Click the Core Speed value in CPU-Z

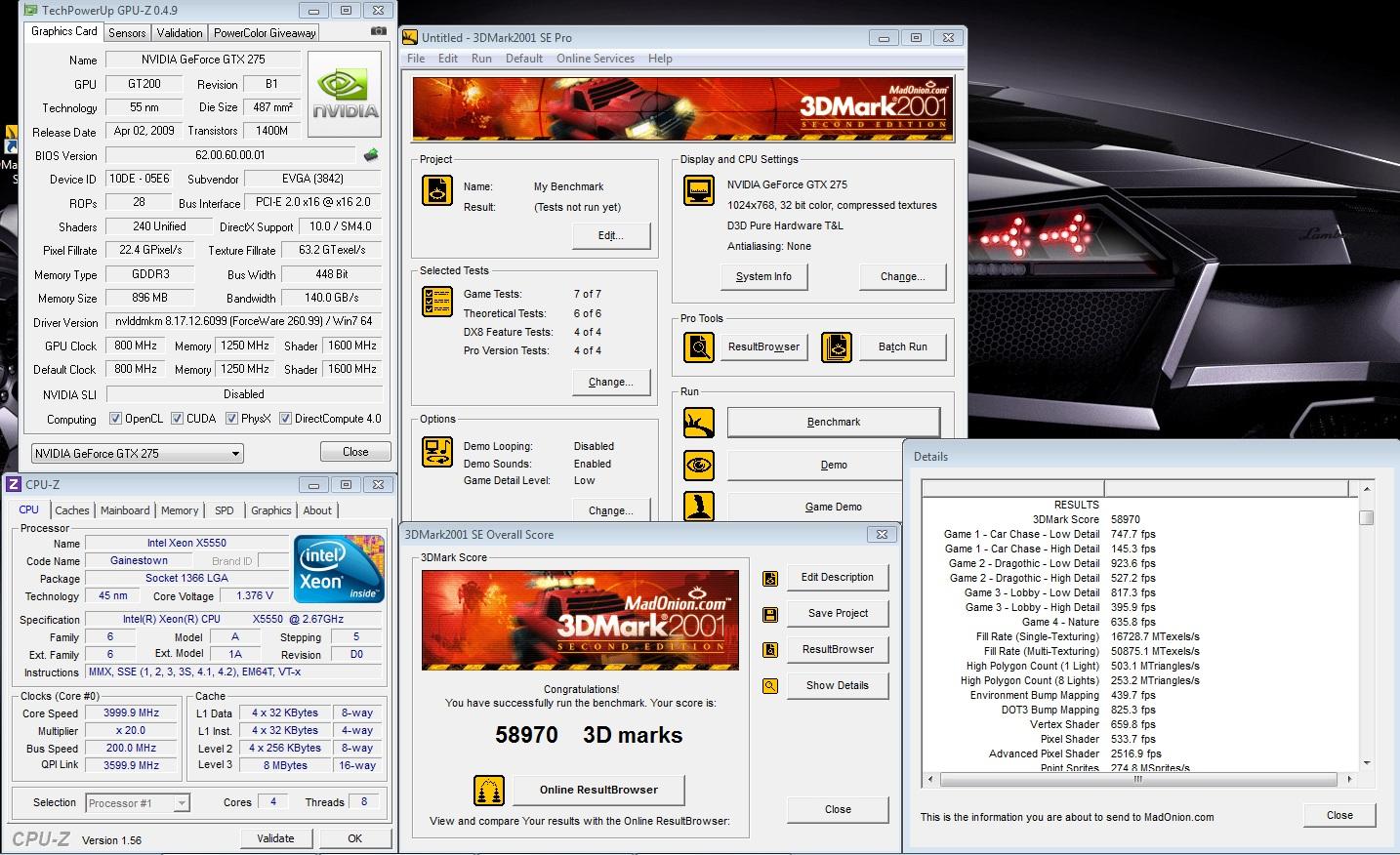(131, 713)
